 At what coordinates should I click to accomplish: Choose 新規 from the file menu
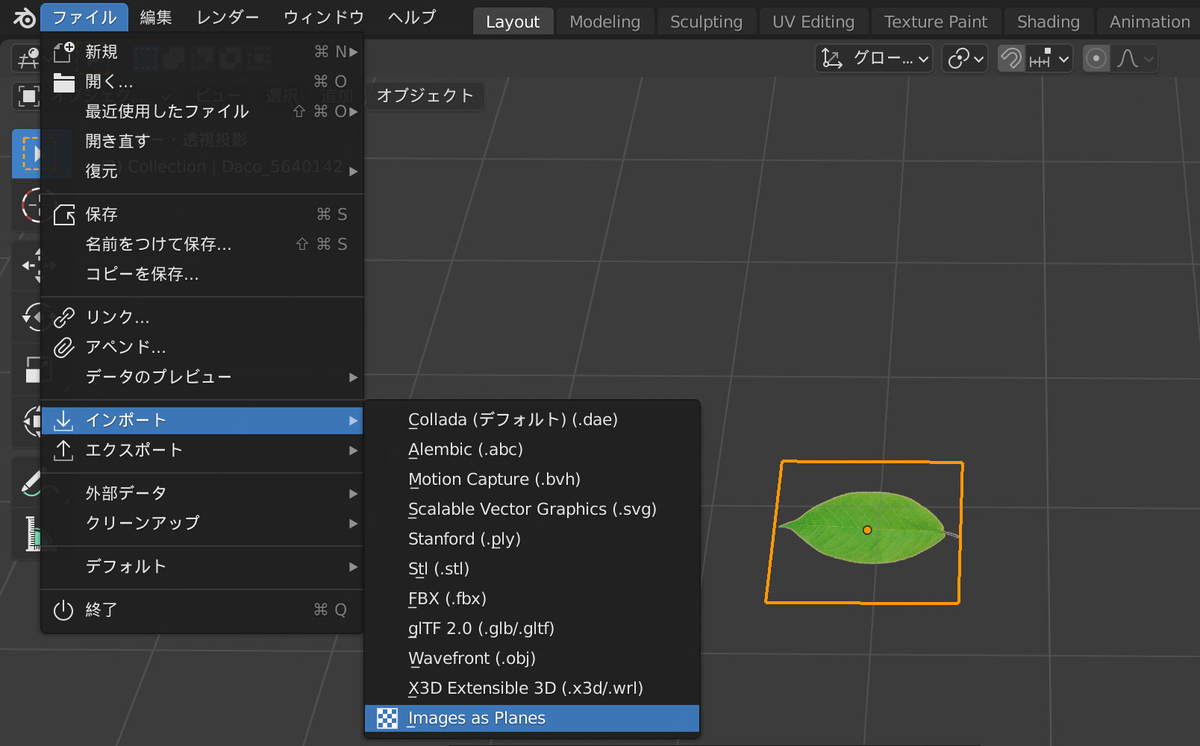click(x=202, y=52)
